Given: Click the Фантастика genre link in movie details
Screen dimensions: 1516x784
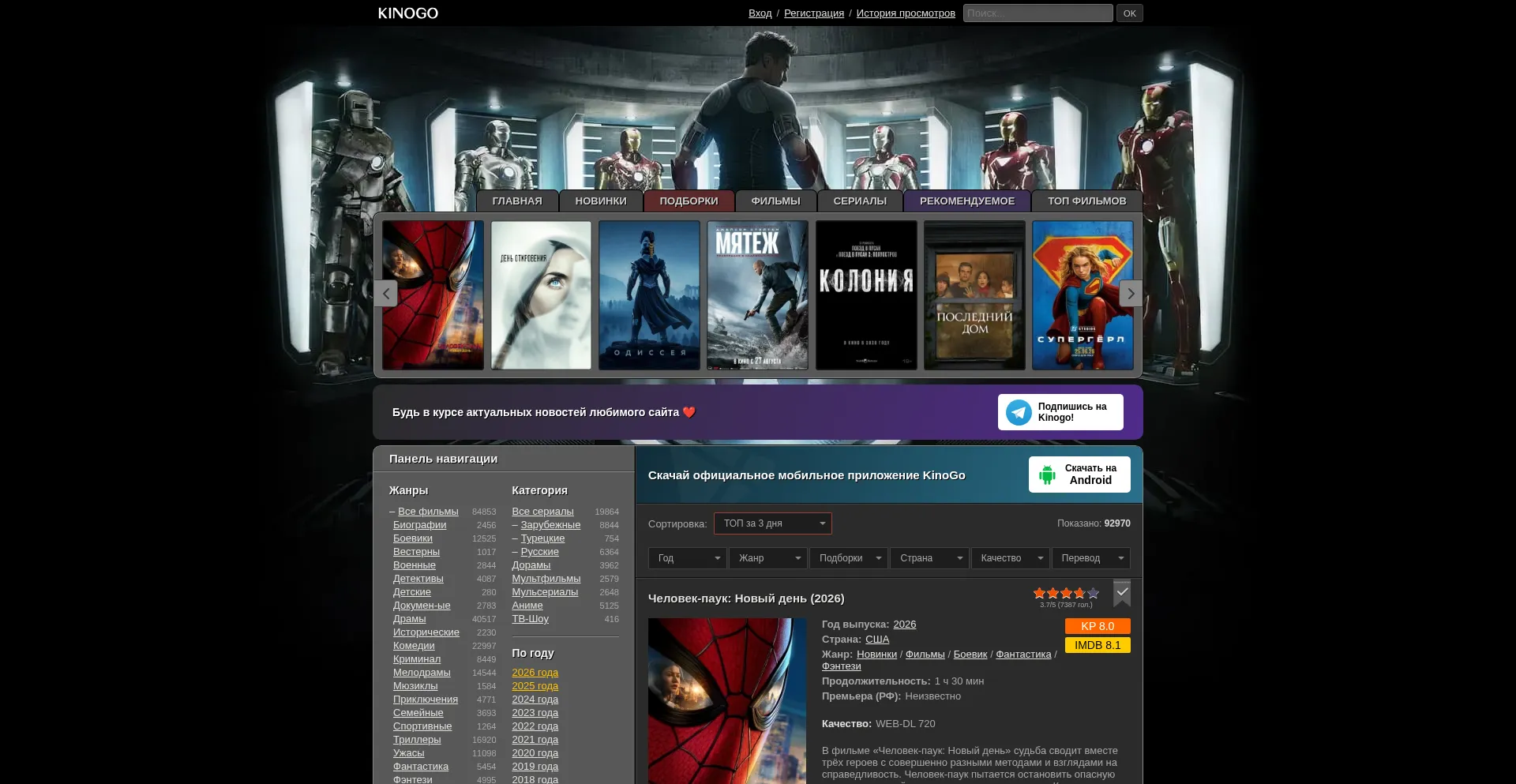Looking at the screenshot, I should click(1023, 655).
